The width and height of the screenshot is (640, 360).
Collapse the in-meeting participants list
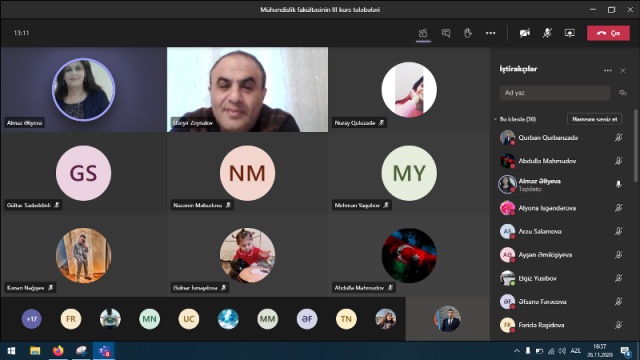495,119
